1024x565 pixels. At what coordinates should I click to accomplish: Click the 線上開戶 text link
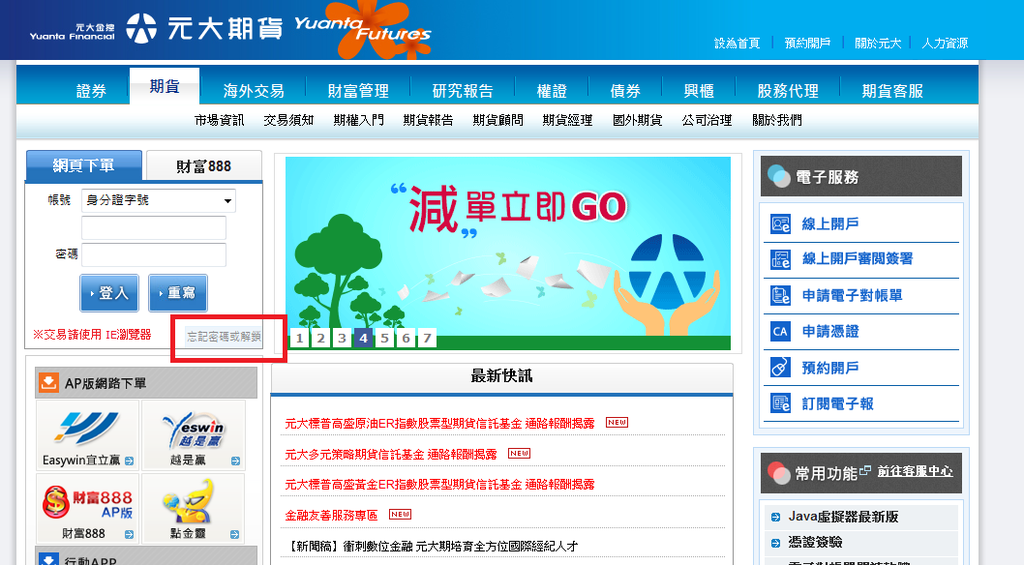tap(830, 224)
